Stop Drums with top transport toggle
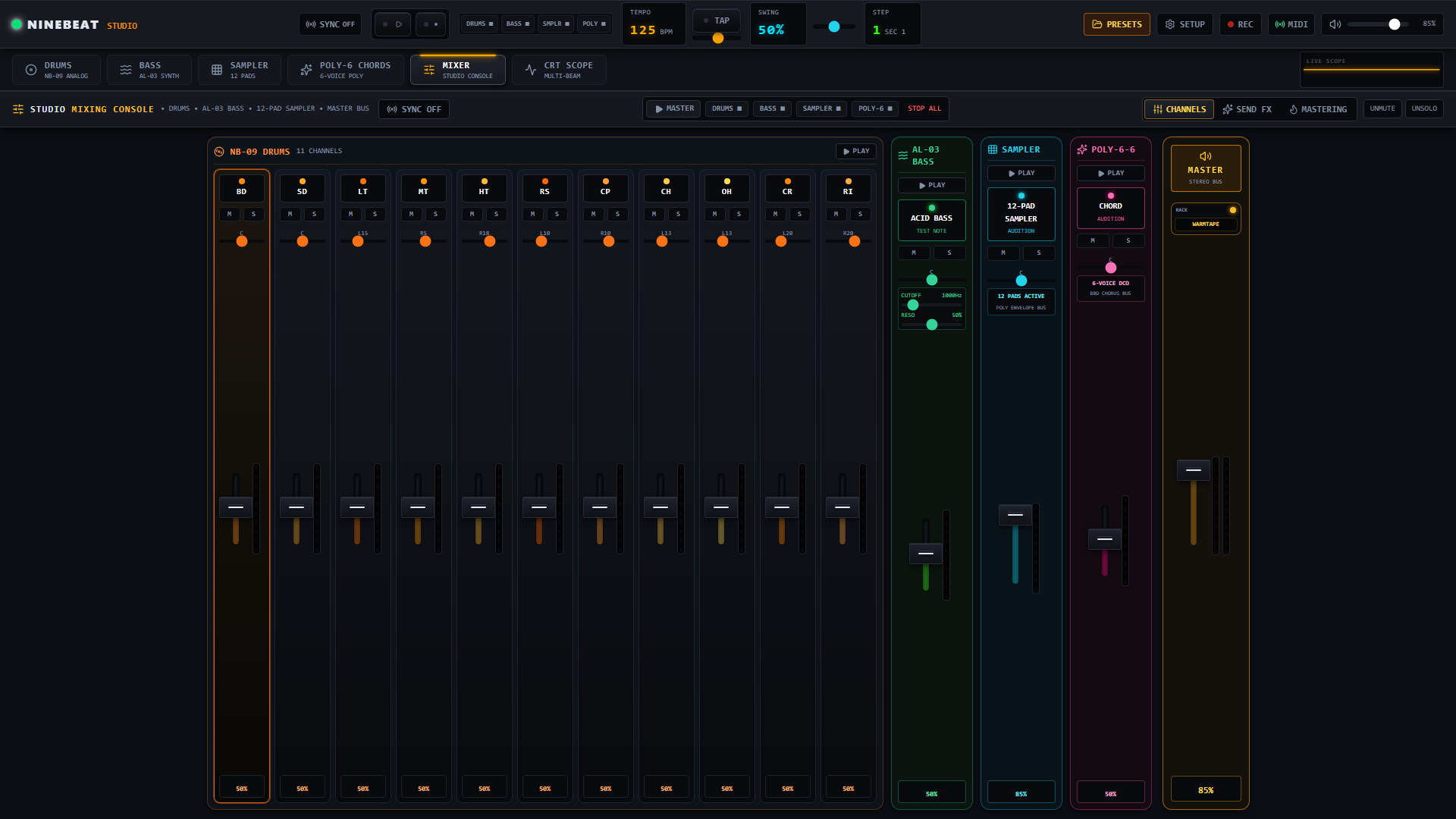 pos(479,24)
